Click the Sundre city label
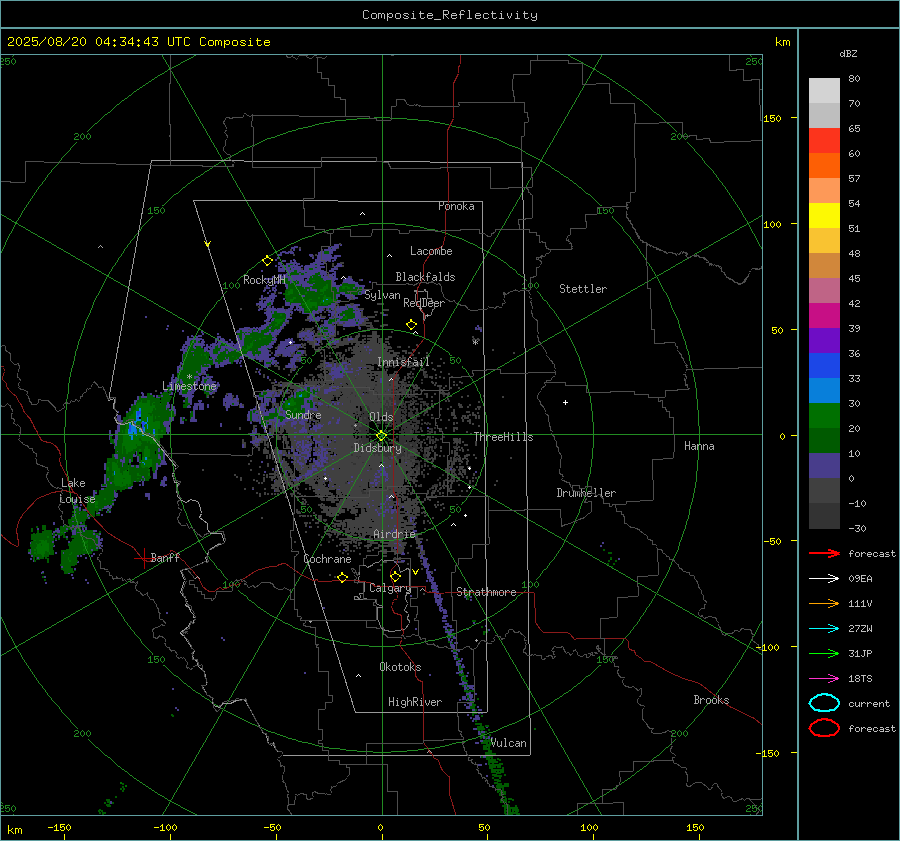This screenshot has width=900, height=841. (303, 414)
